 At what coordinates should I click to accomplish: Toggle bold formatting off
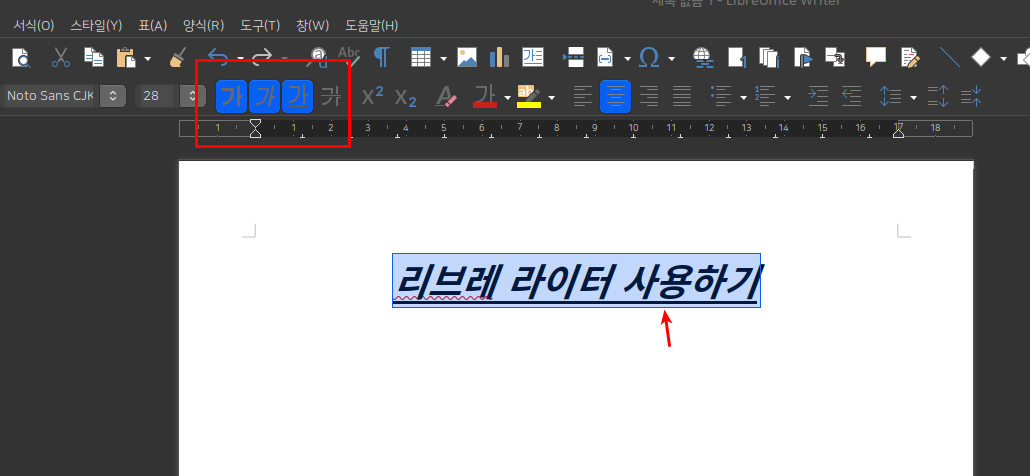coord(231,97)
